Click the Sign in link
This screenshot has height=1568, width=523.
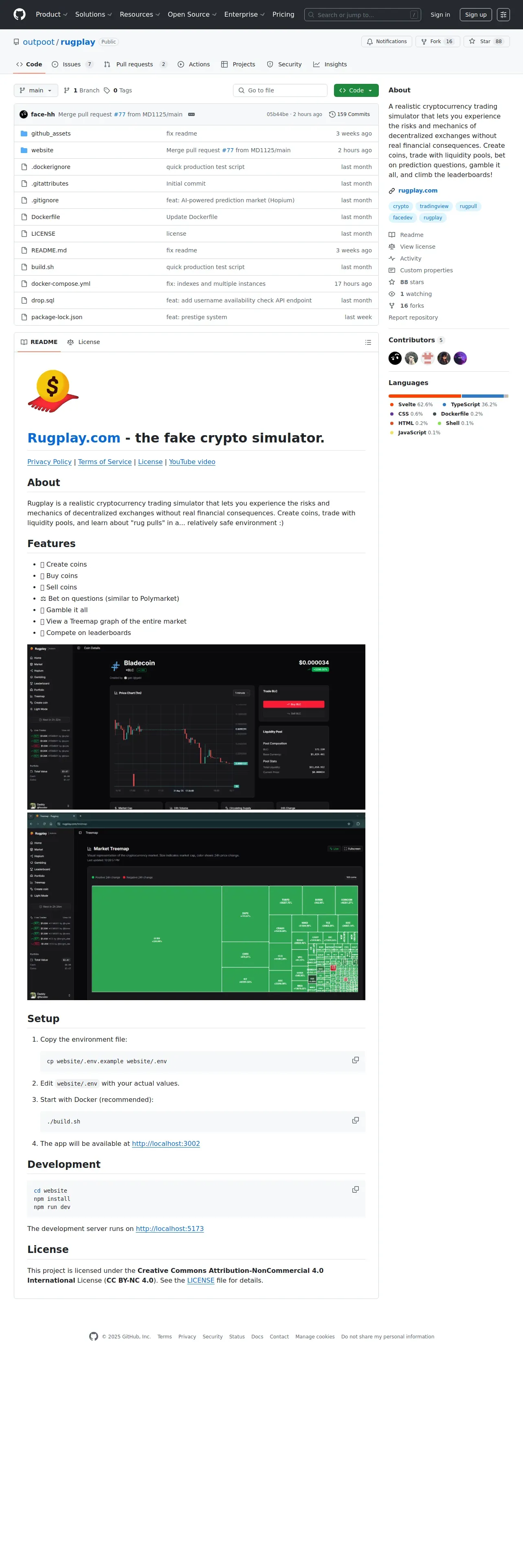point(440,15)
